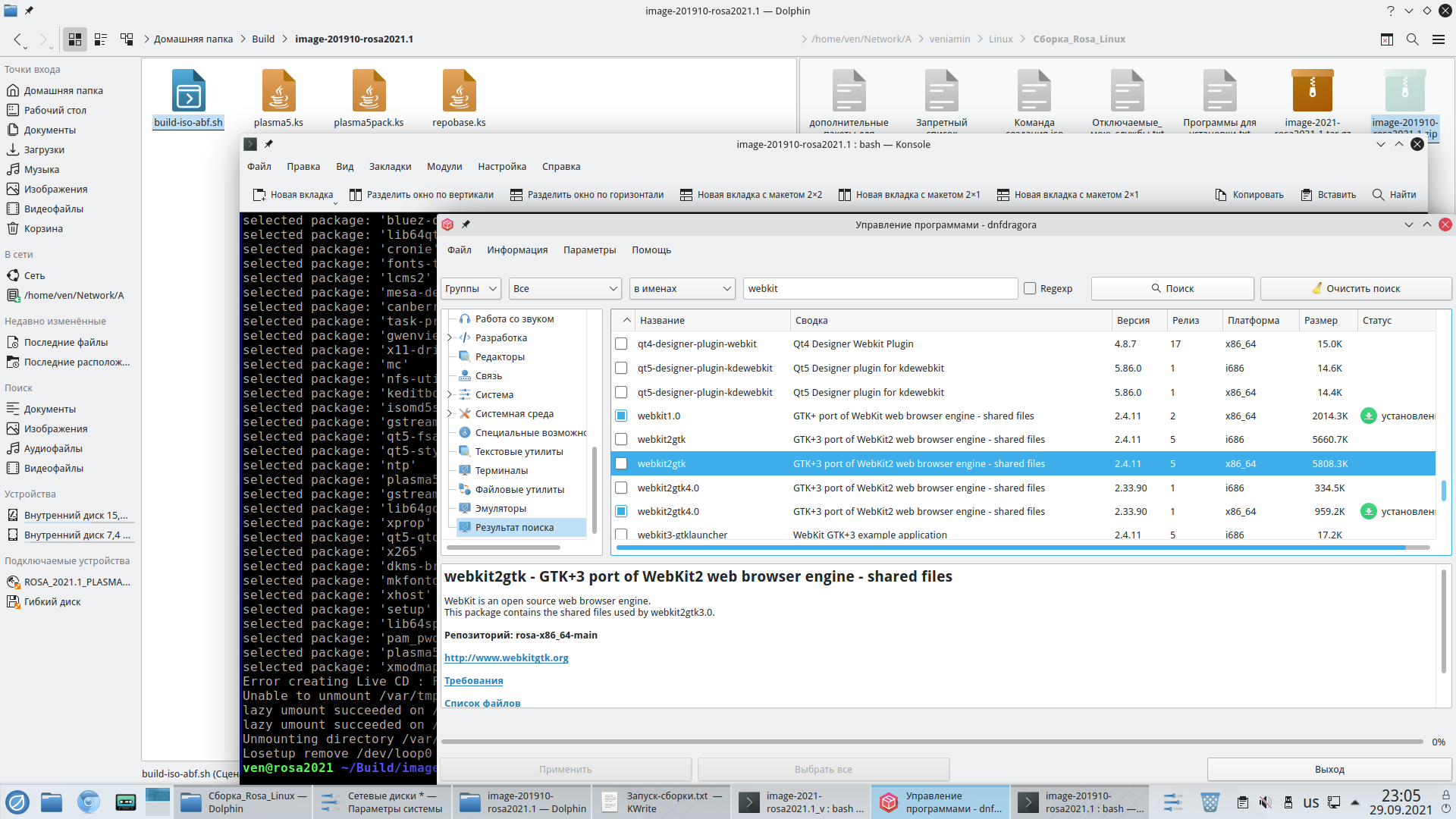Open Закладки menu in Konsole
Viewport: 1456px width, 819px height.
pos(390,167)
